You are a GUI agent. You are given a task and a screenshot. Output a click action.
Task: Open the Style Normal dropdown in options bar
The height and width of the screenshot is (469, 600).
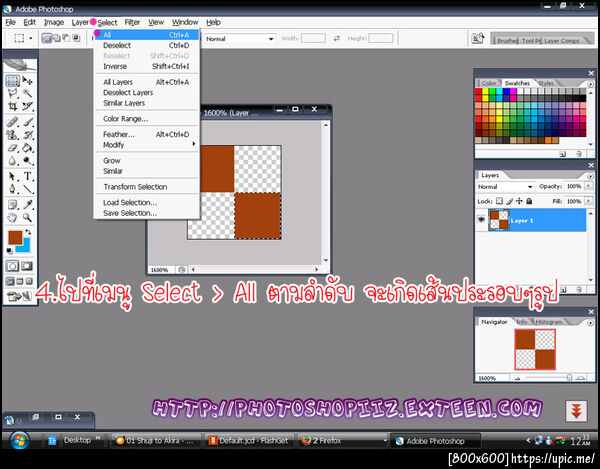pyautogui.click(x=240, y=39)
